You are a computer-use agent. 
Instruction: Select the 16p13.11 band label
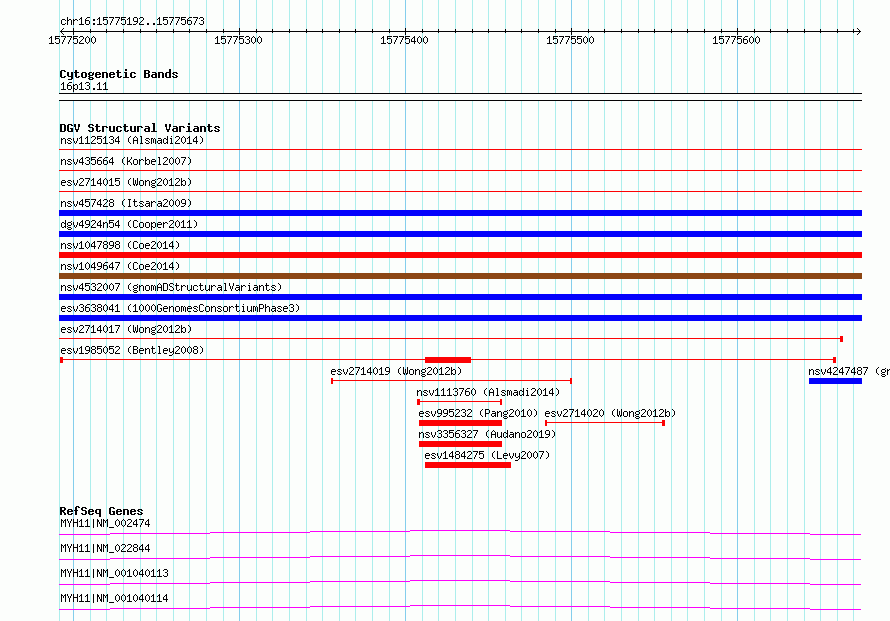84,86
